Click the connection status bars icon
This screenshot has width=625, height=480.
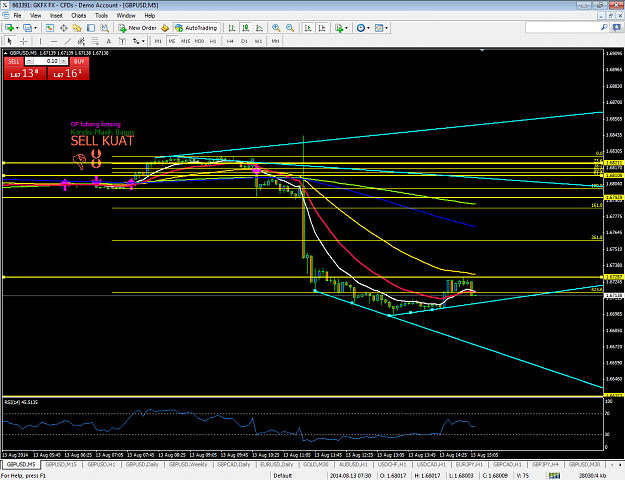click(554, 476)
